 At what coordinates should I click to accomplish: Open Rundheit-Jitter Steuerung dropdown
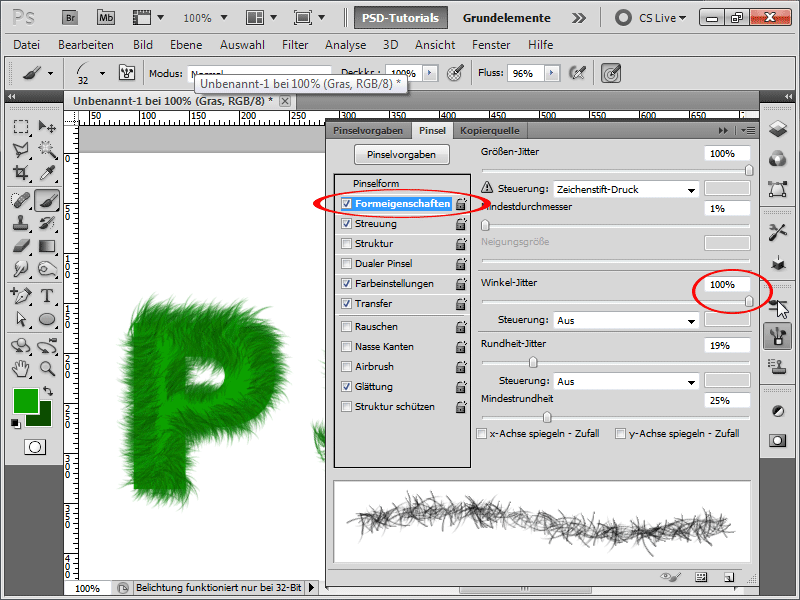tap(626, 381)
